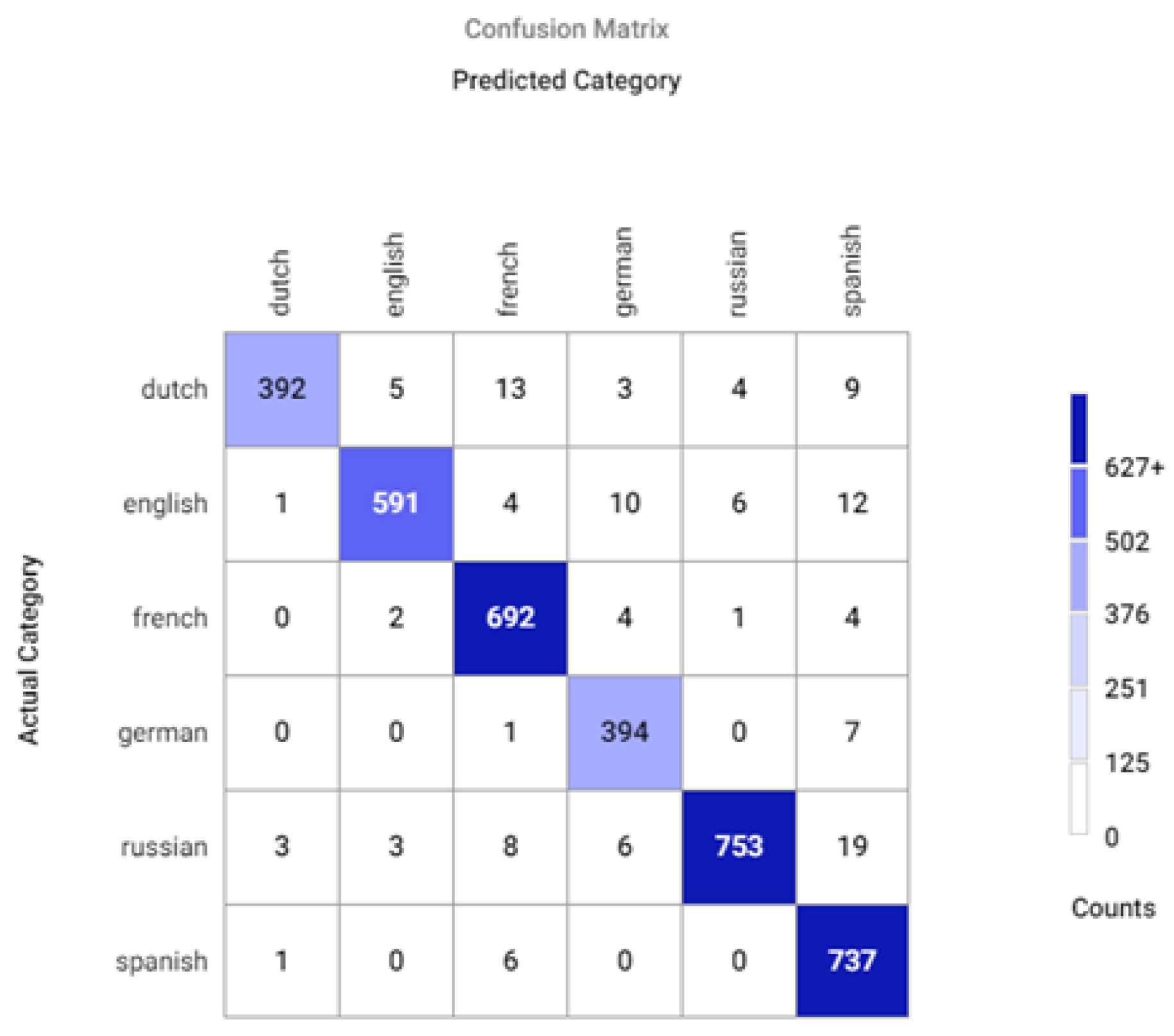Click the Counts legend title

tap(1113, 908)
